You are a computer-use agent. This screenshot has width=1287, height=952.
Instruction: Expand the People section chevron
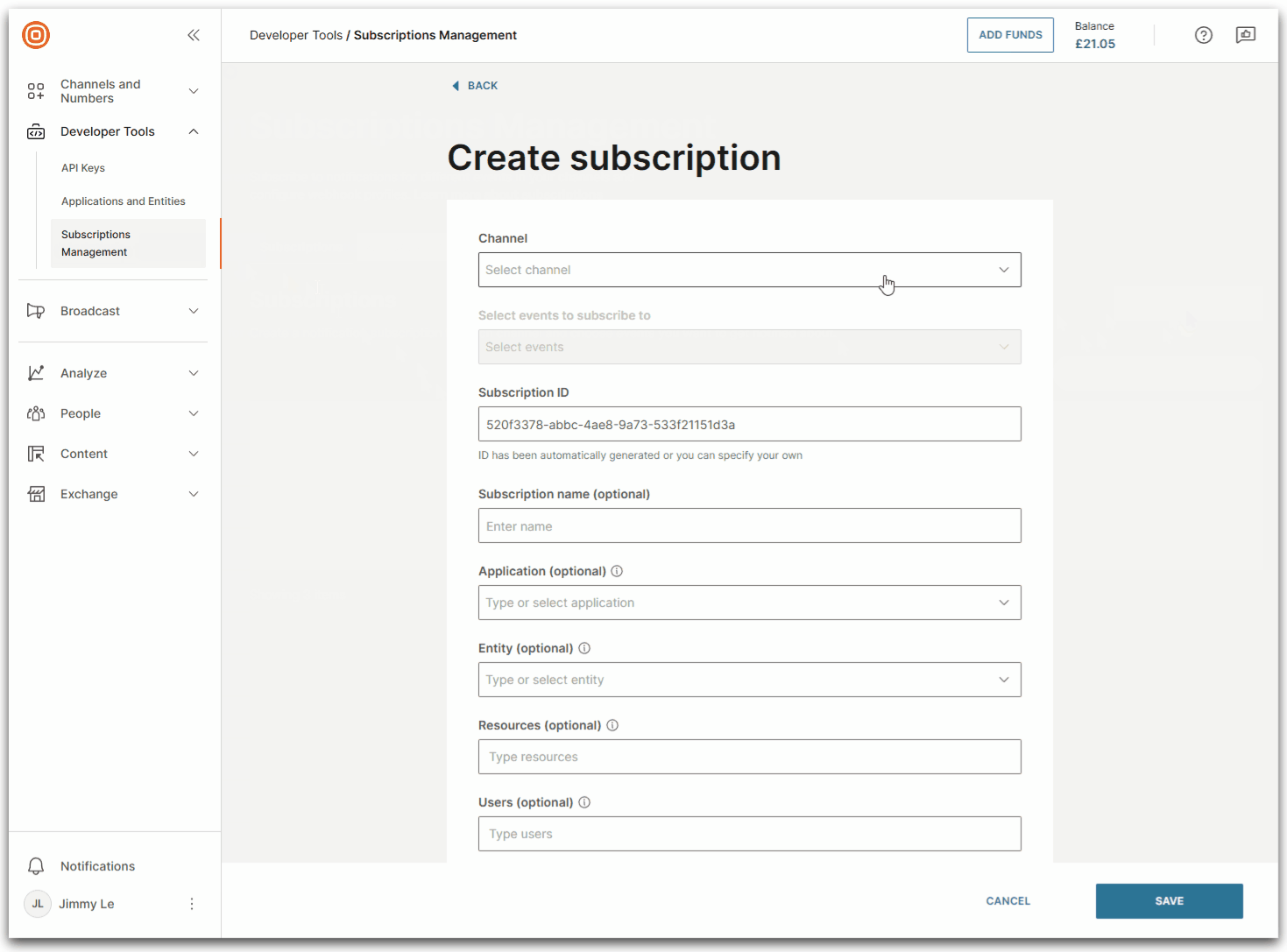pos(194,413)
